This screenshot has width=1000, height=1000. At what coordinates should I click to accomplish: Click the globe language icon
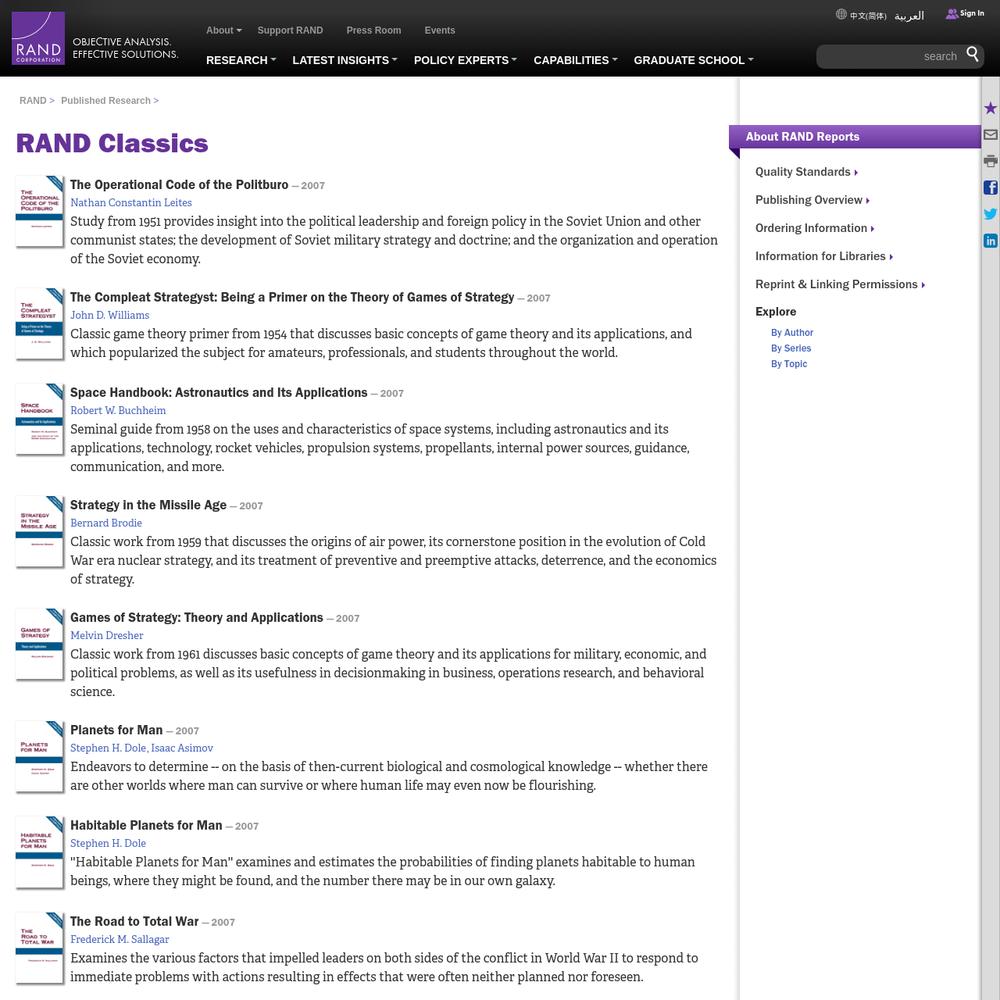(x=841, y=14)
